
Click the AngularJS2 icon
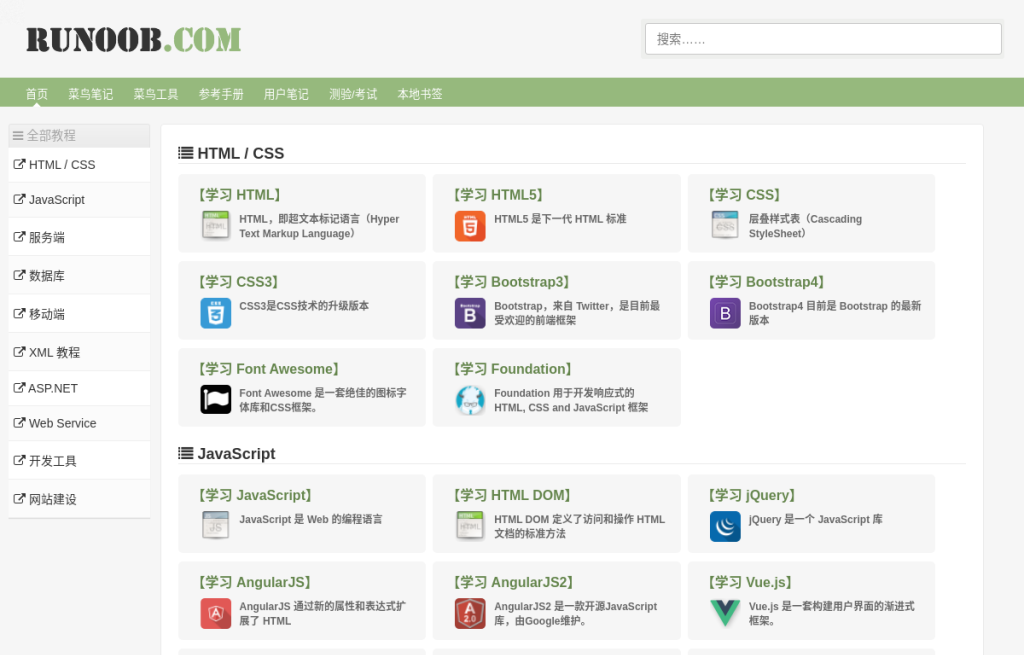470,613
